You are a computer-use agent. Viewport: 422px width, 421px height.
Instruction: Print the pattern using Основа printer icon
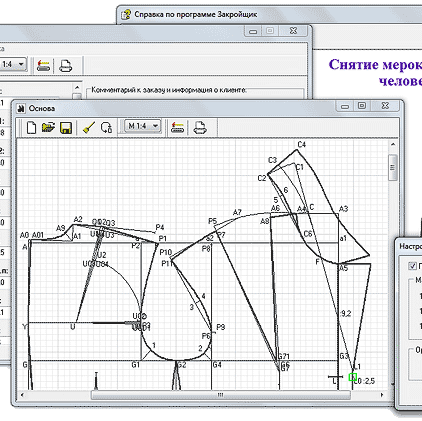pyautogui.click(x=200, y=127)
